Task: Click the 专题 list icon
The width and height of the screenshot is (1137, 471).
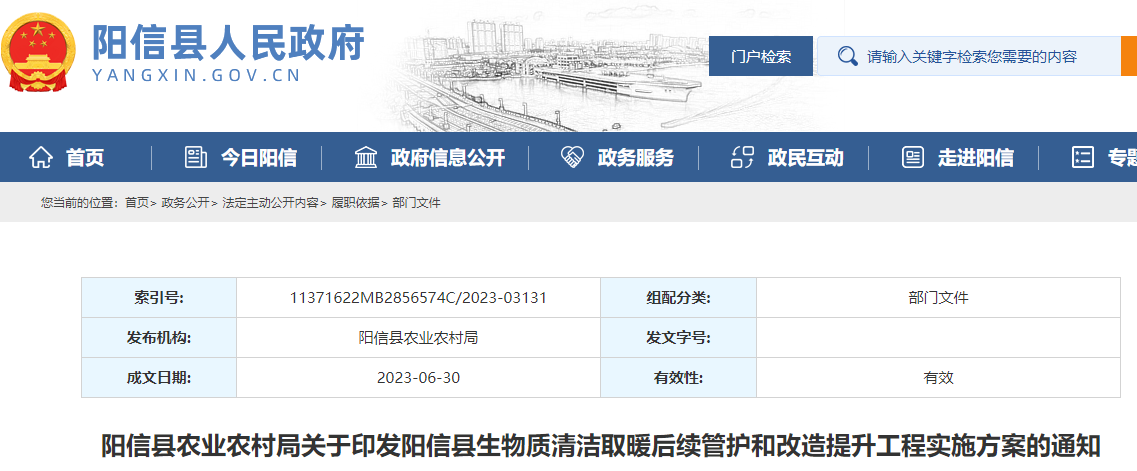Action: [1082, 157]
